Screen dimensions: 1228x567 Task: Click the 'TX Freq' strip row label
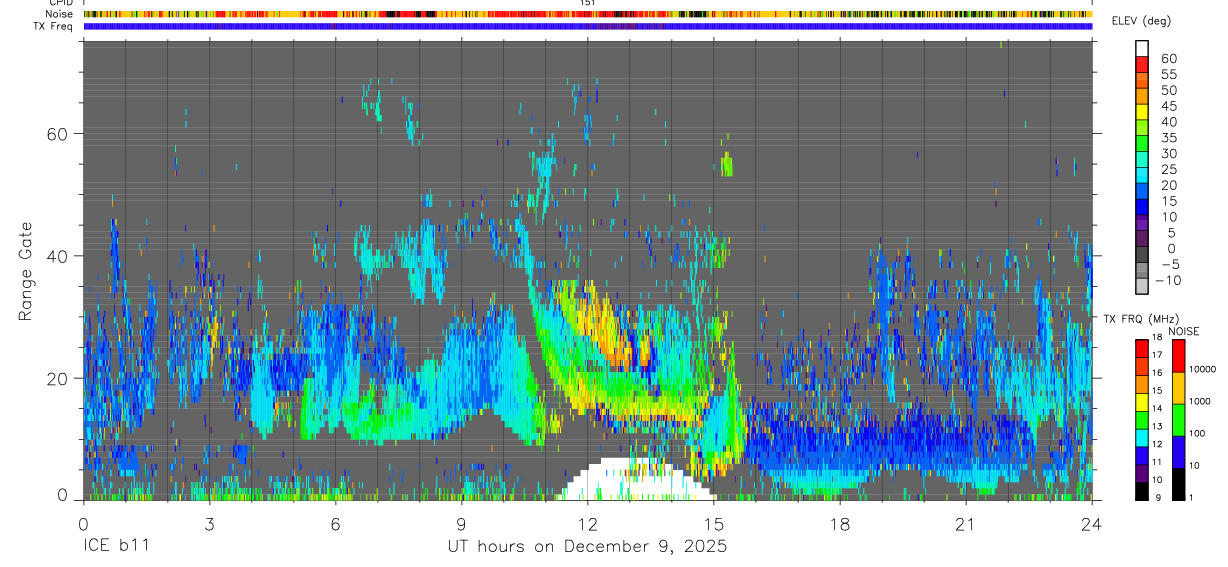[x=54, y=25]
